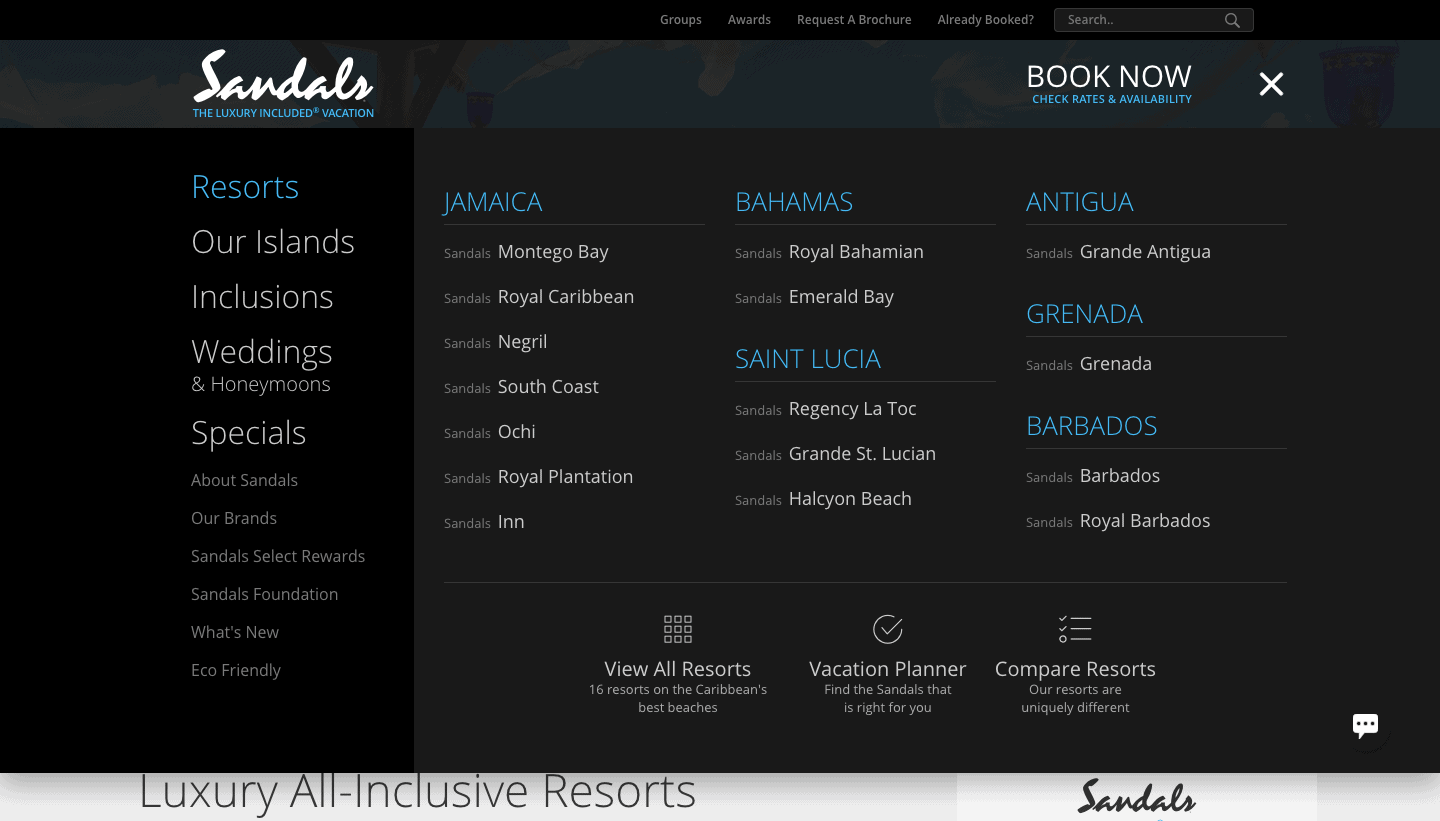Open Sandals Grande Antigua resort
The width and height of the screenshot is (1440, 821).
(1118, 252)
